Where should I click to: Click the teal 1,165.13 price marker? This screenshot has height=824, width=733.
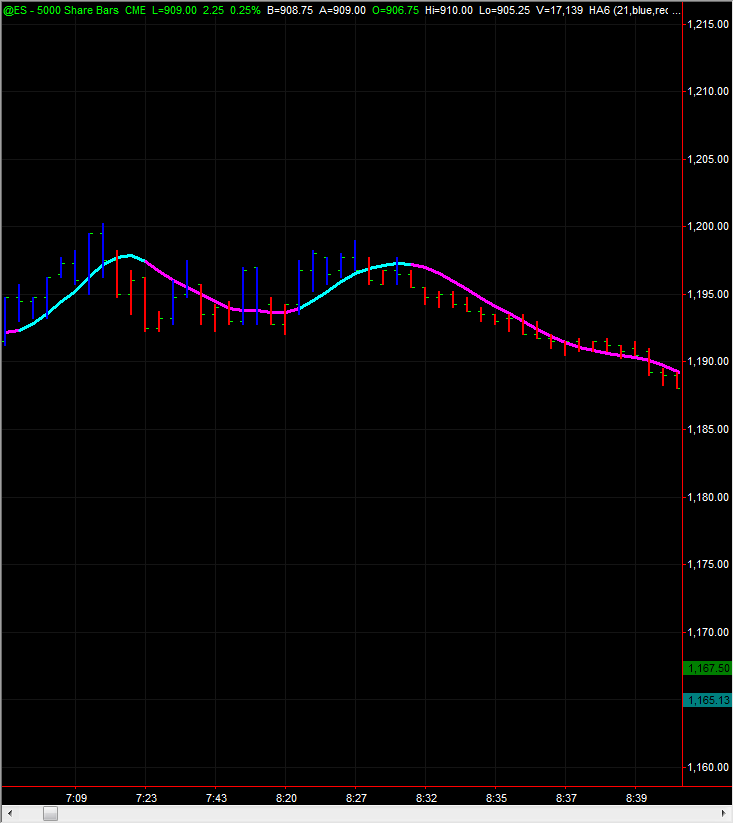pos(707,700)
